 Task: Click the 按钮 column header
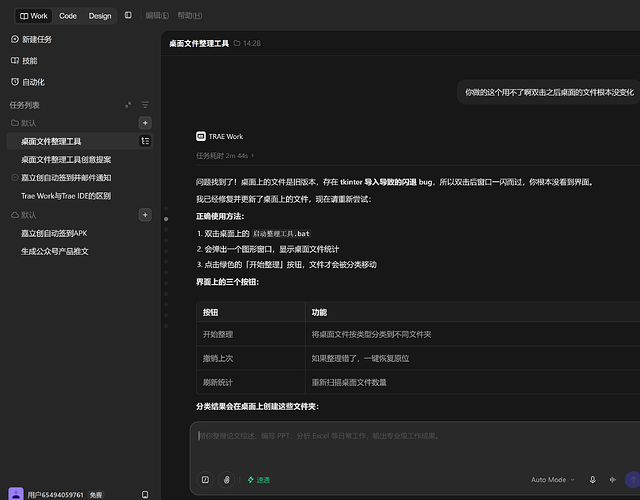251,312
